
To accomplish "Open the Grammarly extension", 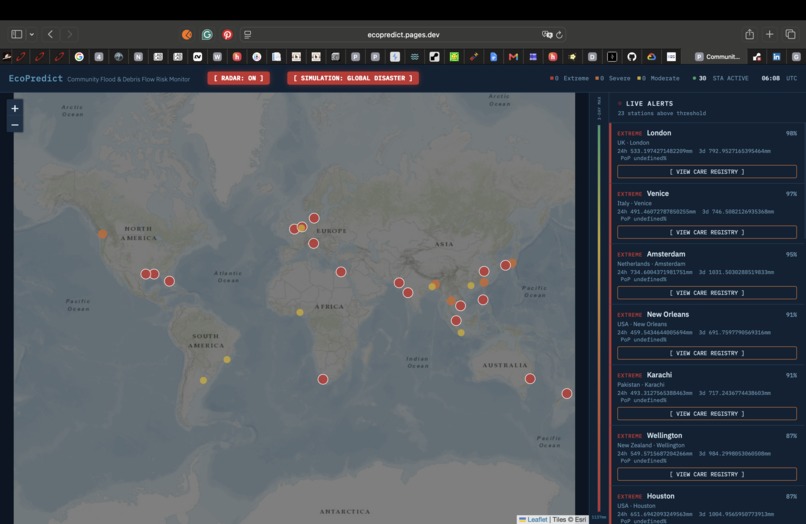I will click(207, 34).
